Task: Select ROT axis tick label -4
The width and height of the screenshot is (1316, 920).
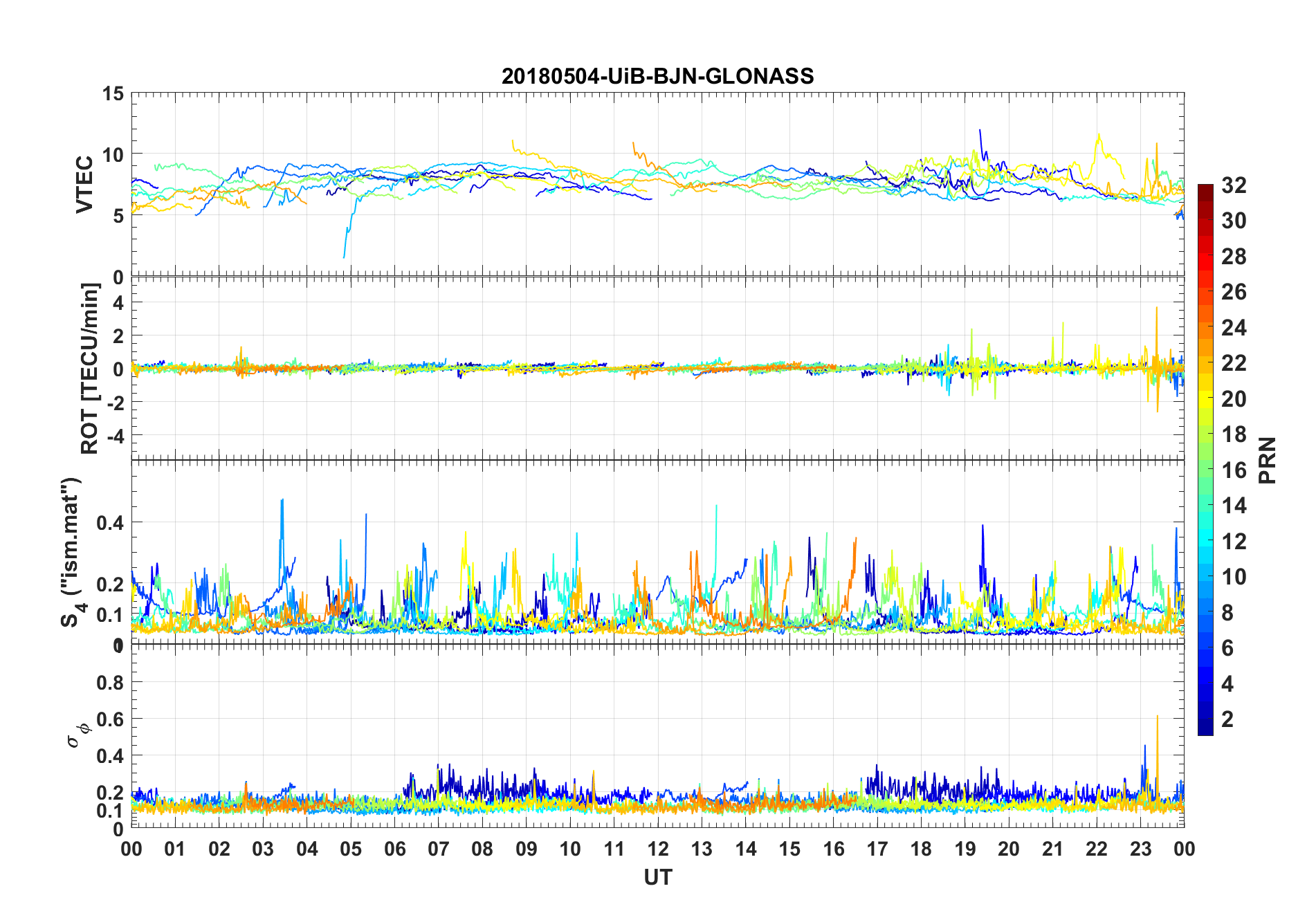Action: coord(115,436)
